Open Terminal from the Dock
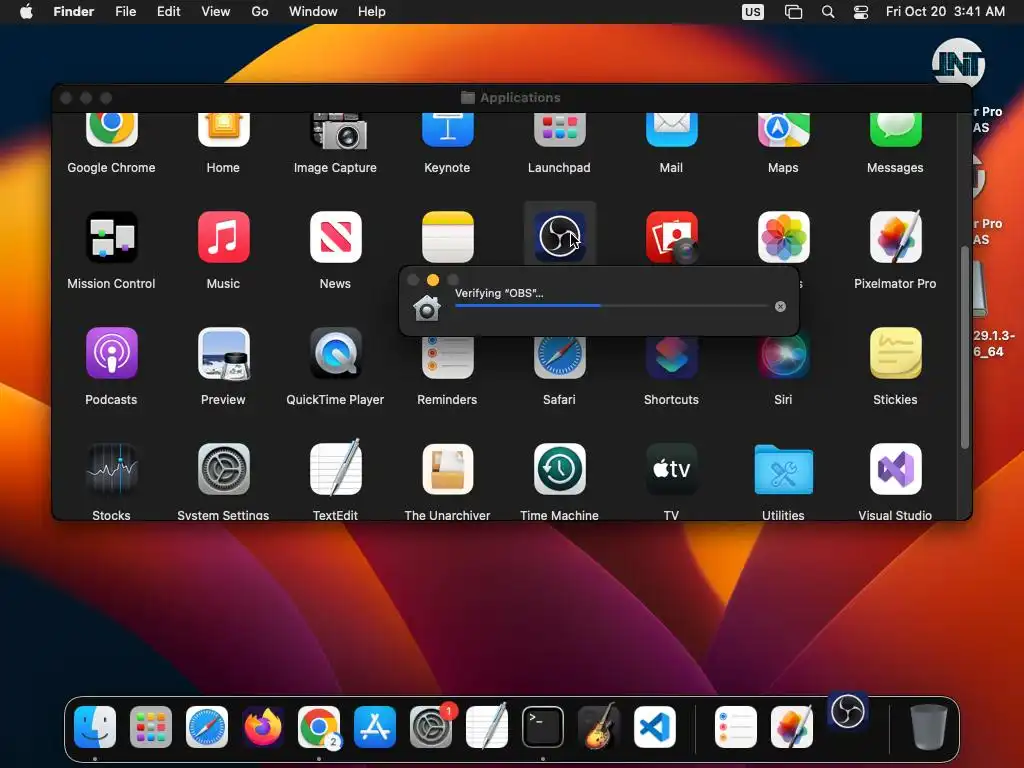The image size is (1024, 768). click(x=543, y=727)
